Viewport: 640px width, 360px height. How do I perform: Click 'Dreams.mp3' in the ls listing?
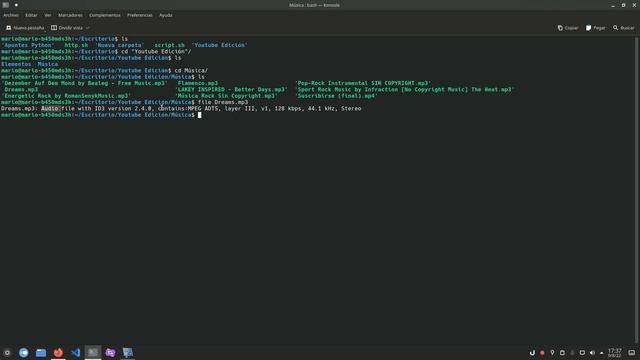21,89
